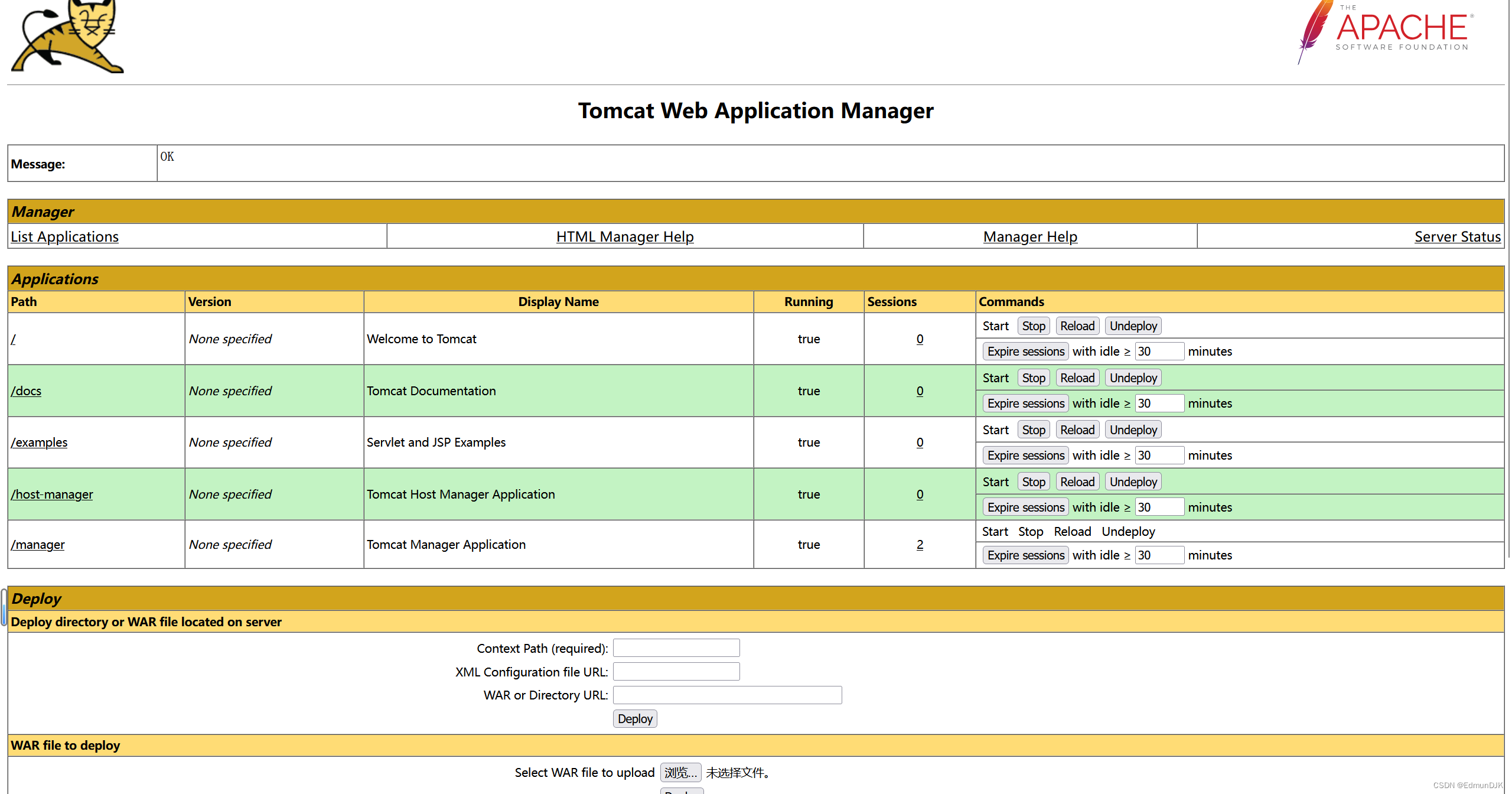View sessions count for /host-manager
The image size is (1512, 794).
pyautogui.click(x=920, y=494)
